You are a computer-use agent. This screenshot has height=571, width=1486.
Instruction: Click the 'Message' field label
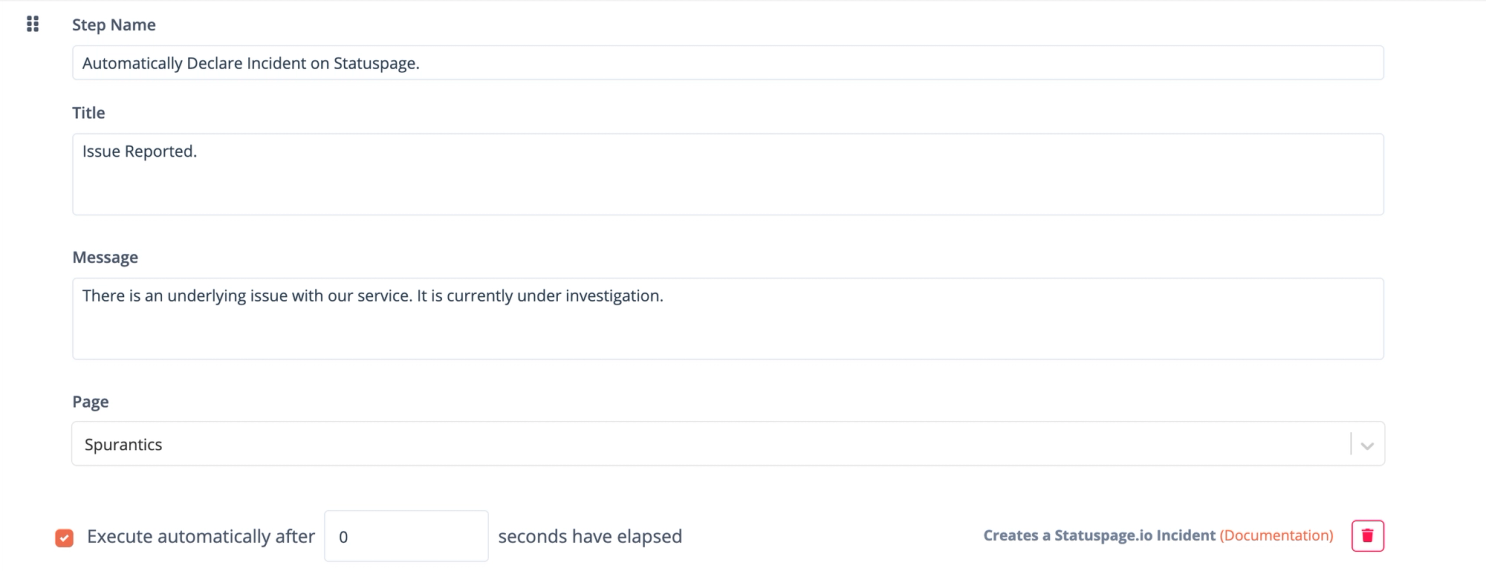(105, 258)
